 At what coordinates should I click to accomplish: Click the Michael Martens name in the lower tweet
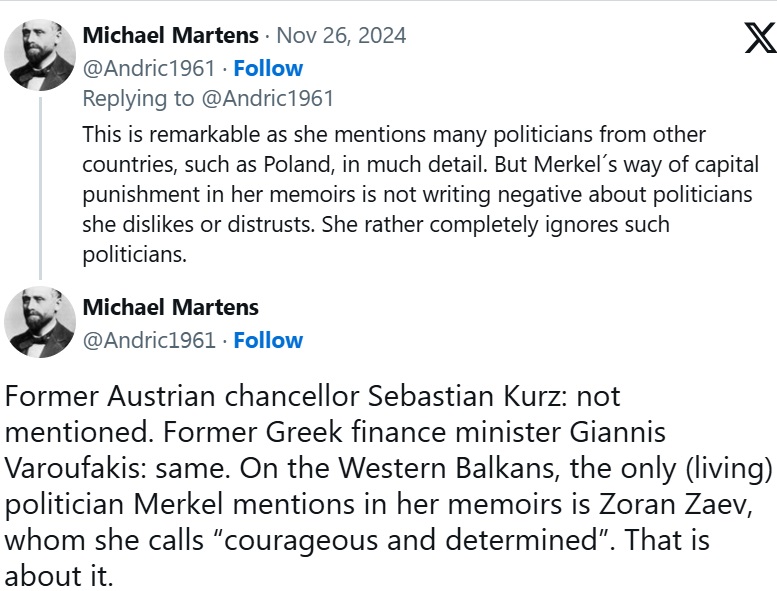click(x=171, y=307)
